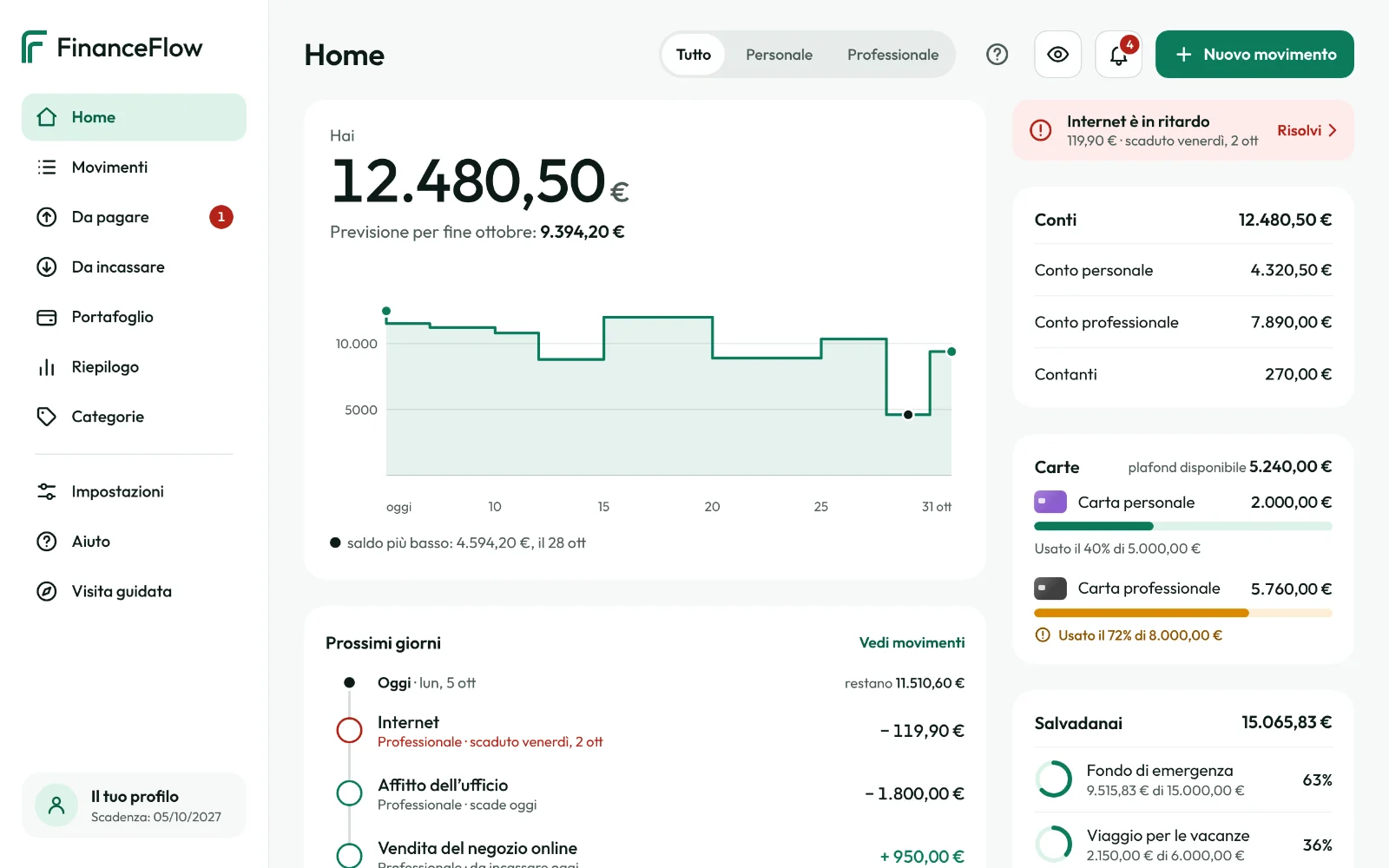Open Movimenti in the sidebar

point(134,168)
